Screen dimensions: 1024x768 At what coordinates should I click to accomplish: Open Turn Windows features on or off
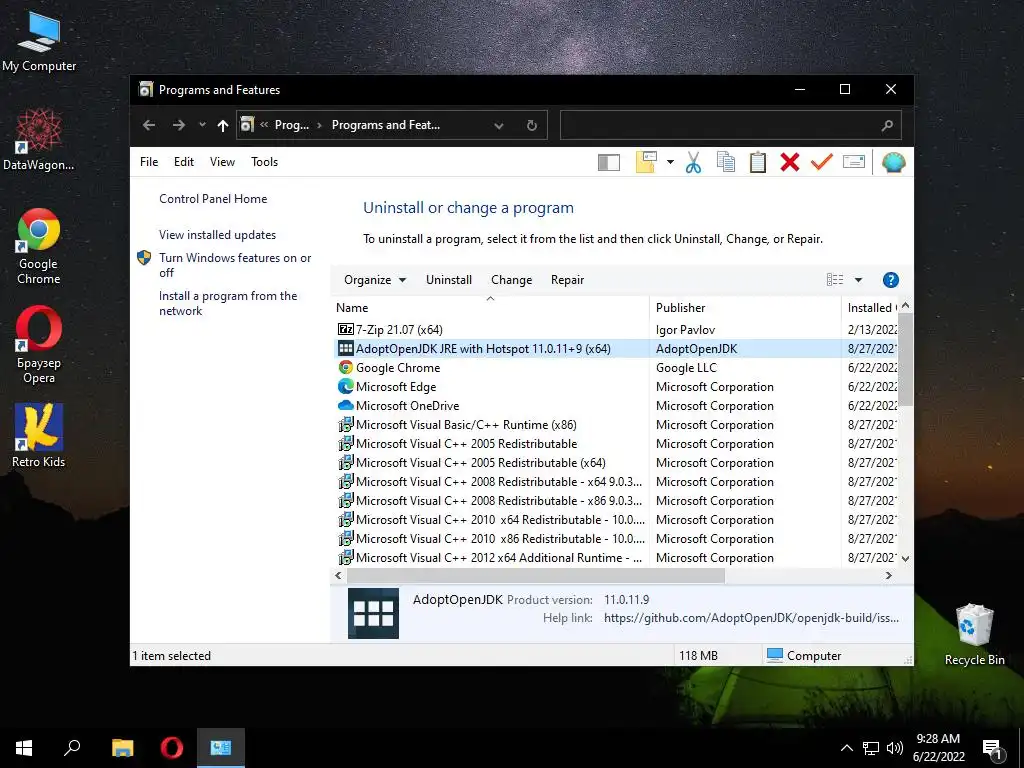(235, 265)
